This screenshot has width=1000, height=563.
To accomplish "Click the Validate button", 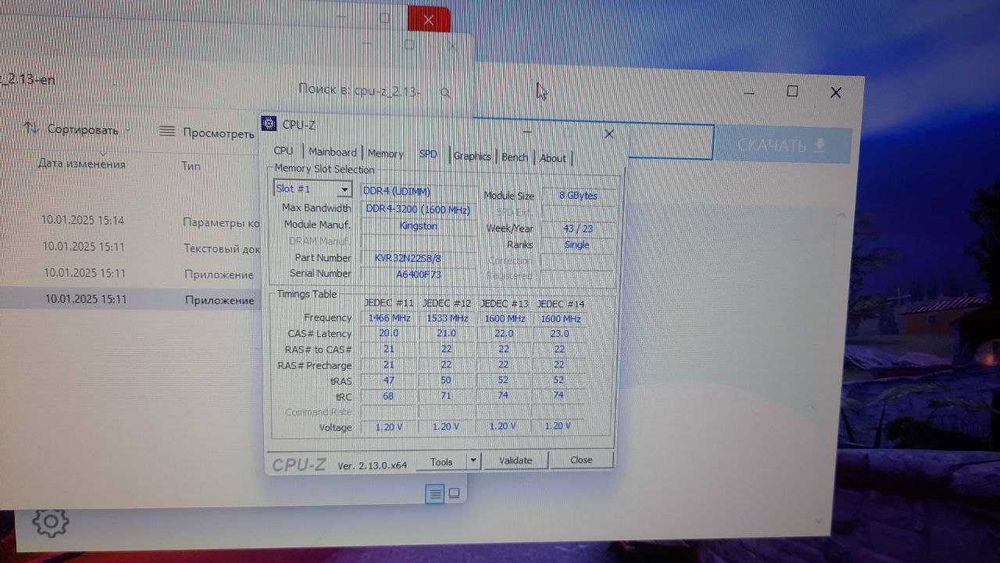I will tap(515, 460).
